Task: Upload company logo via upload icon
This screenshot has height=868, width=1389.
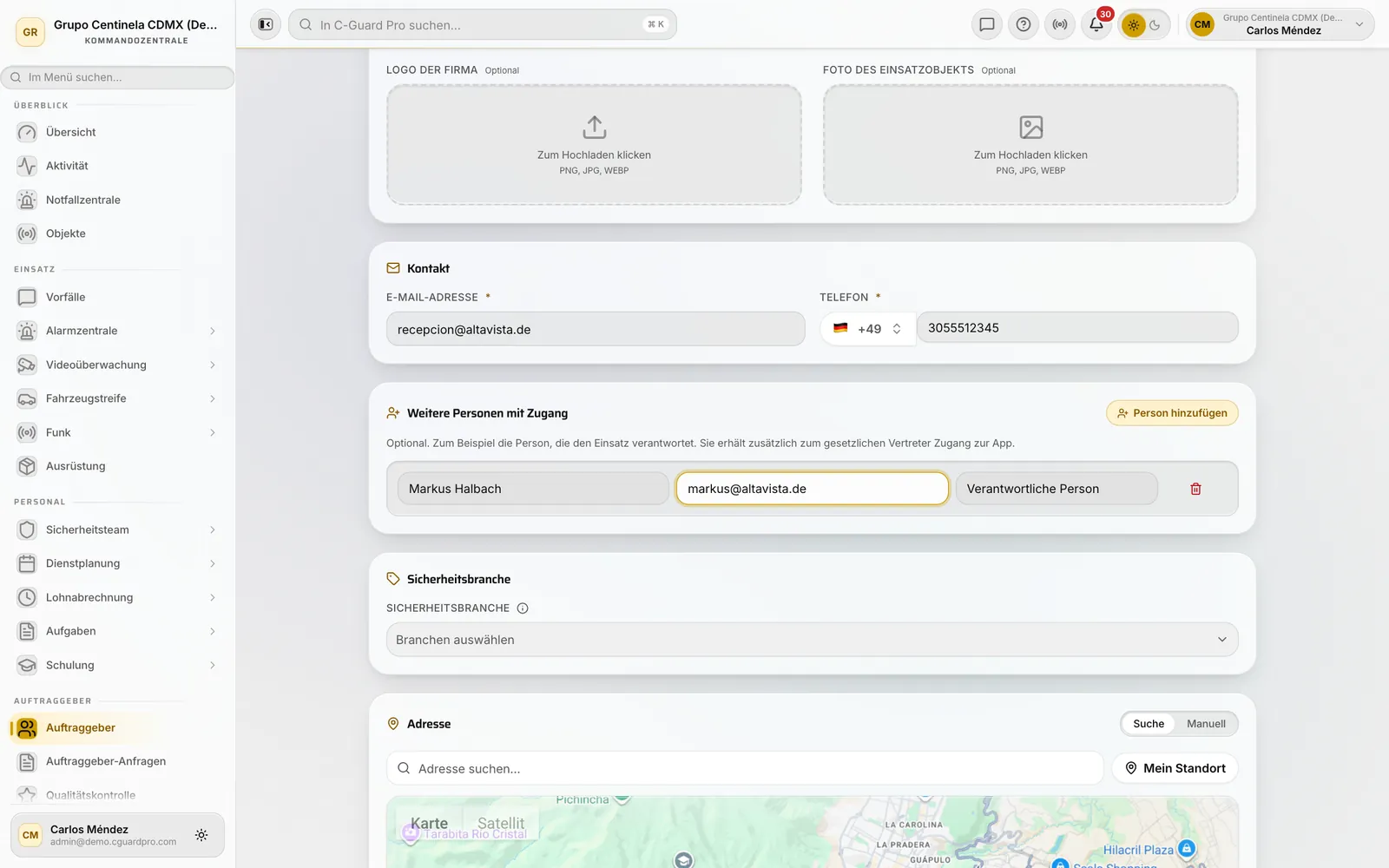Action: [594, 128]
